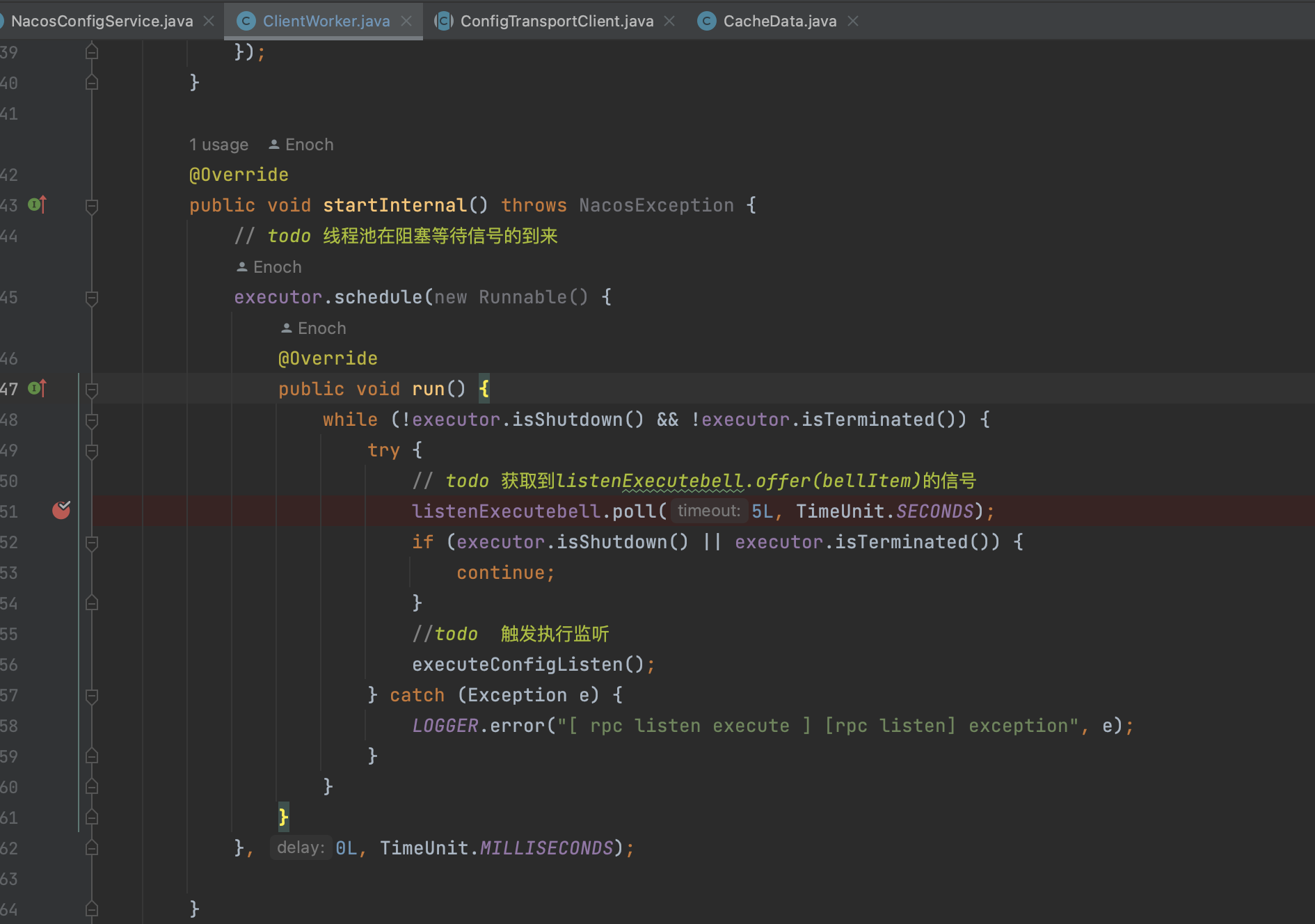The image size is (1315, 924).
Task: Close the ConfigTransportClient.java tab
Action: click(x=669, y=21)
